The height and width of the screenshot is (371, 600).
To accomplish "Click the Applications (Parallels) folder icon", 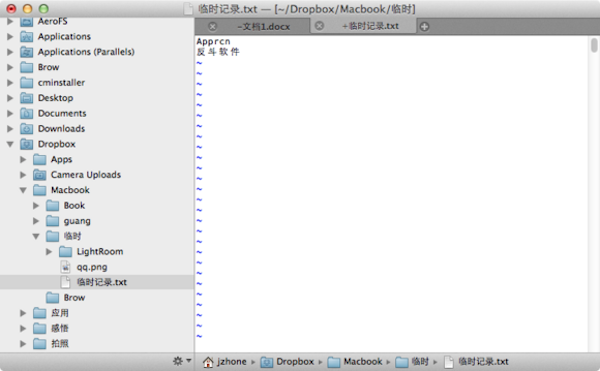I will [26, 52].
